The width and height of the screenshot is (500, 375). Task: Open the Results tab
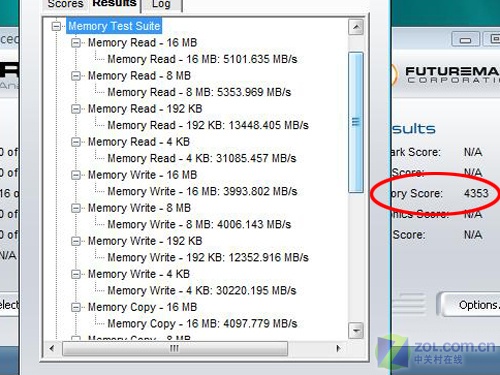point(114,4)
